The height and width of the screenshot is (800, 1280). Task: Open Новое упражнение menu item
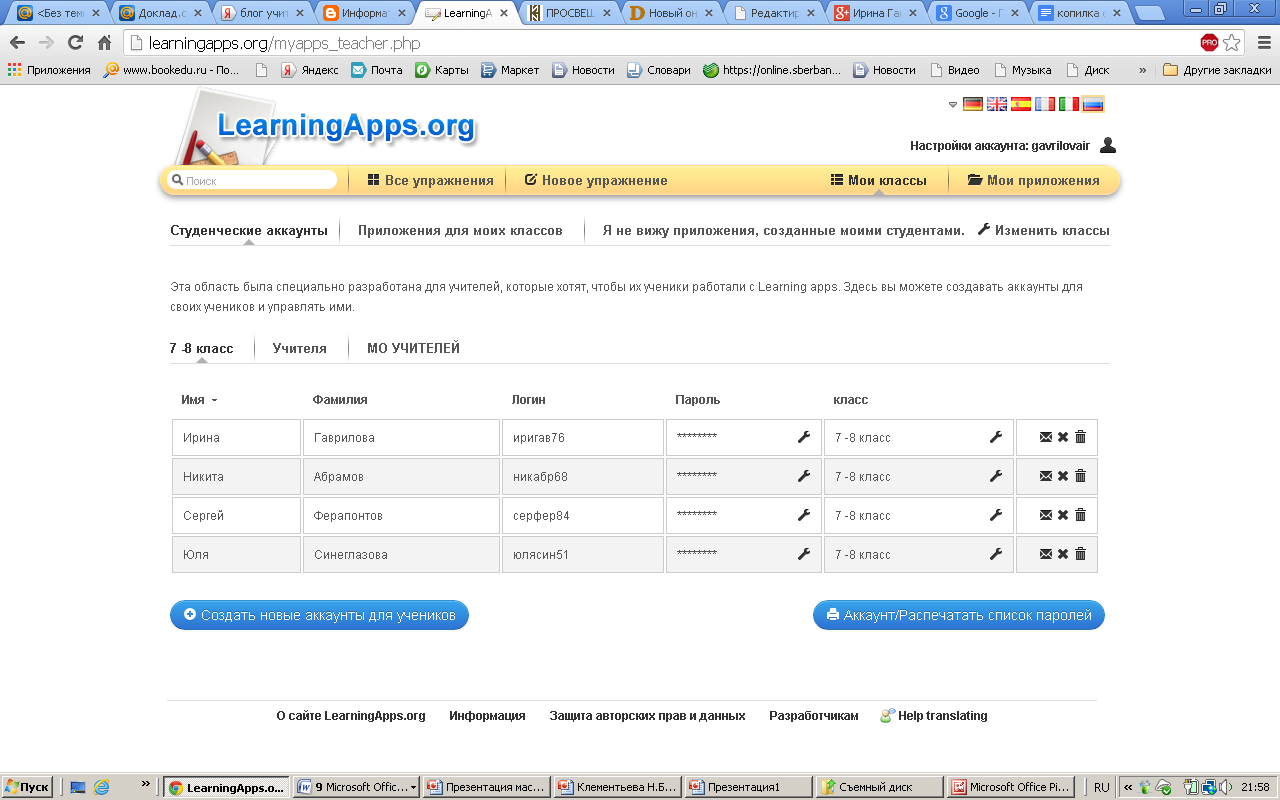coord(596,180)
